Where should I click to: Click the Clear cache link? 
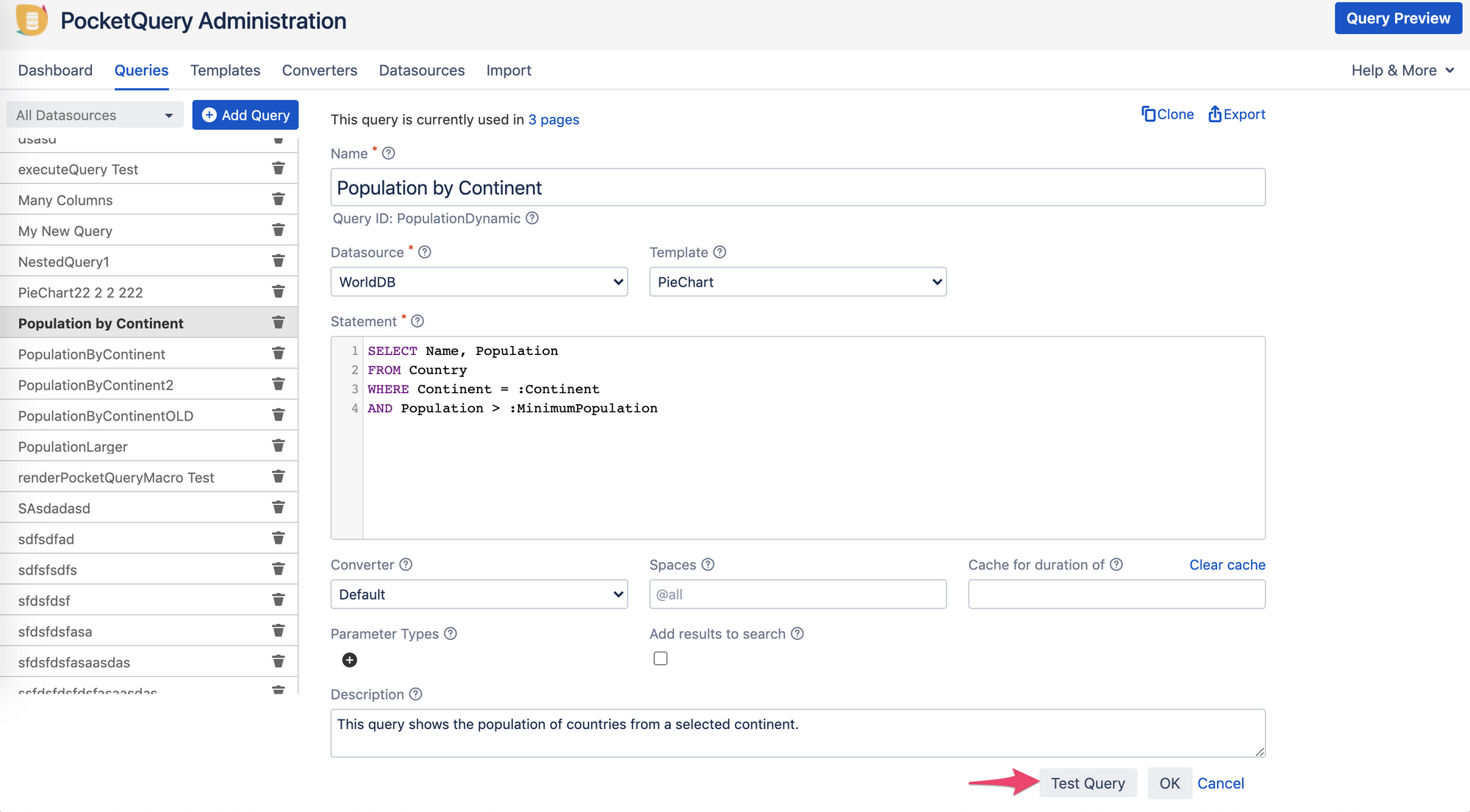(x=1227, y=564)
